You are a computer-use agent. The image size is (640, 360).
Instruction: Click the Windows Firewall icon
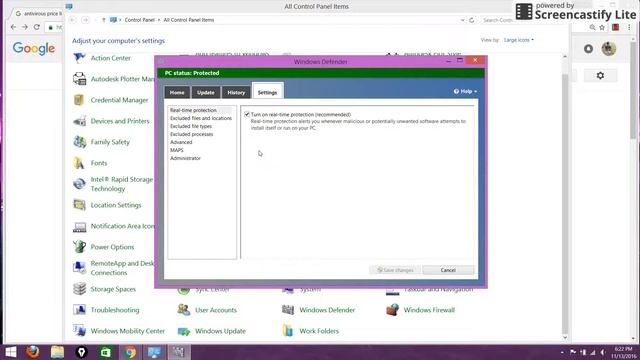click(392, 310)
